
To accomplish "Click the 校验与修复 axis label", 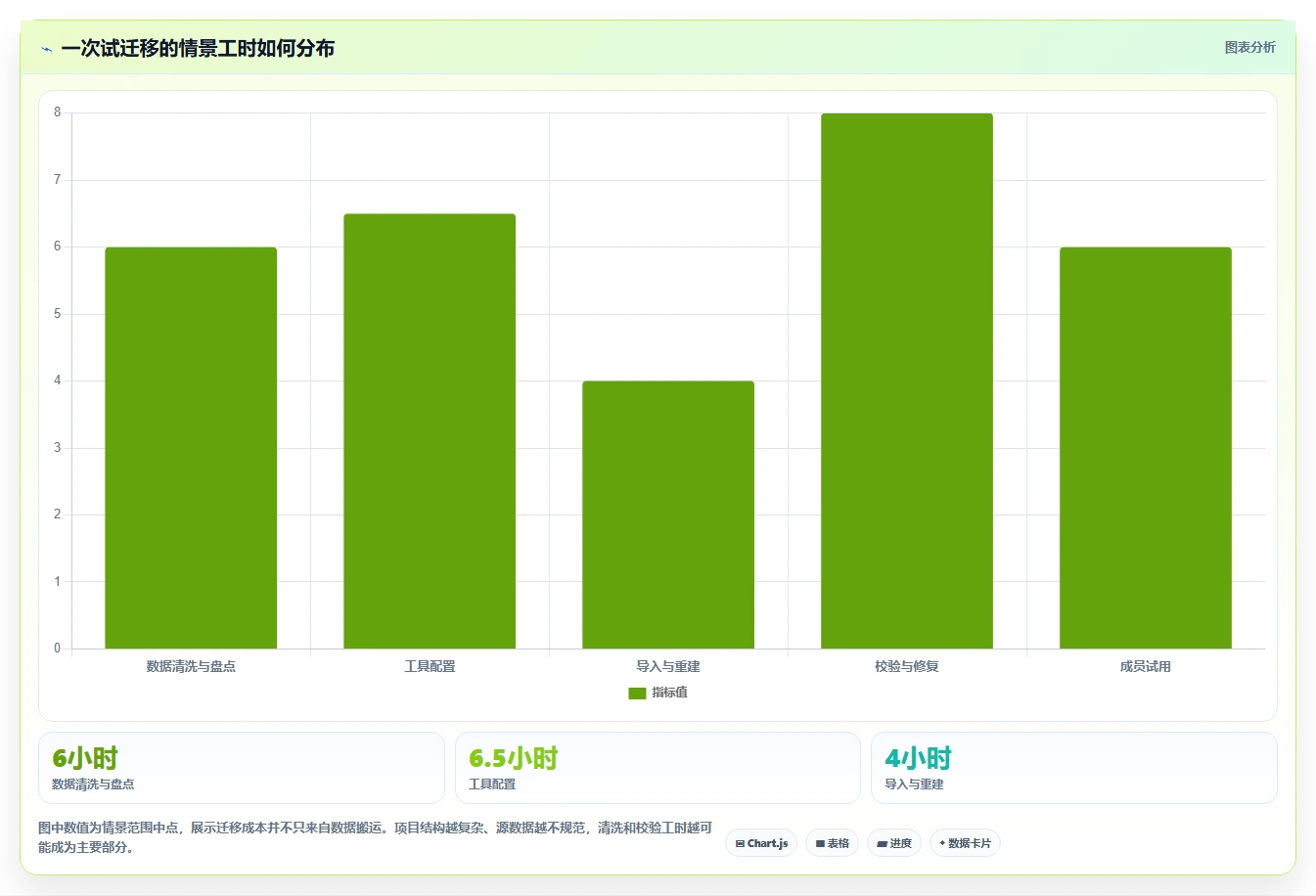I will click(907, 666).
